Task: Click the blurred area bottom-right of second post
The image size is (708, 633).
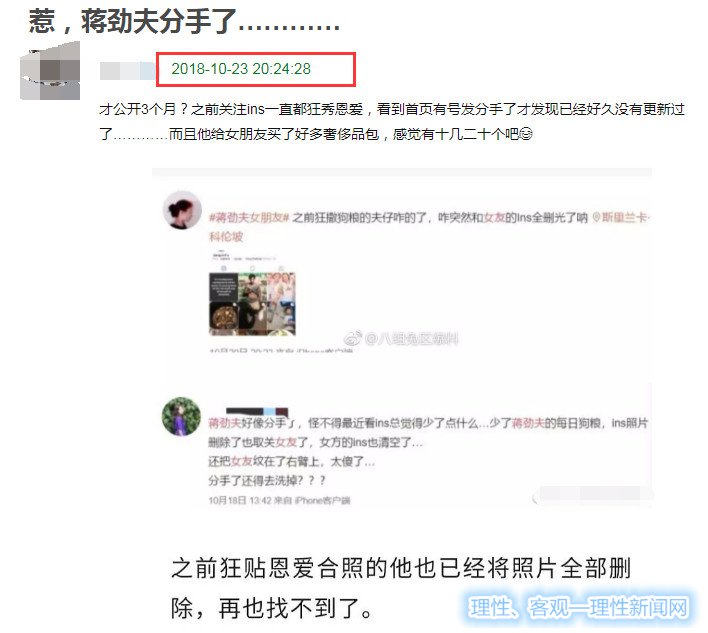Action: 592,496
